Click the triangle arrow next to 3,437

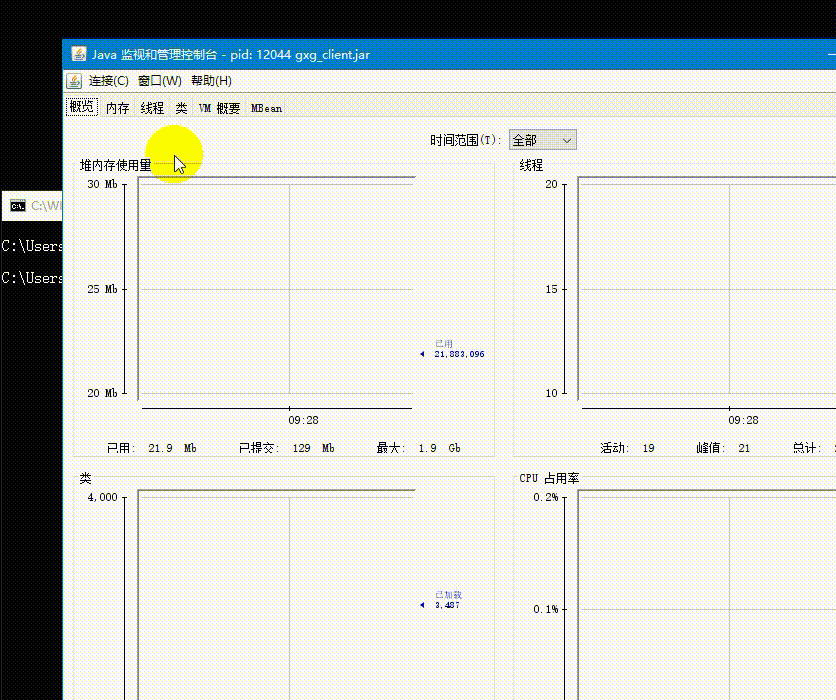tap(421, 604)
